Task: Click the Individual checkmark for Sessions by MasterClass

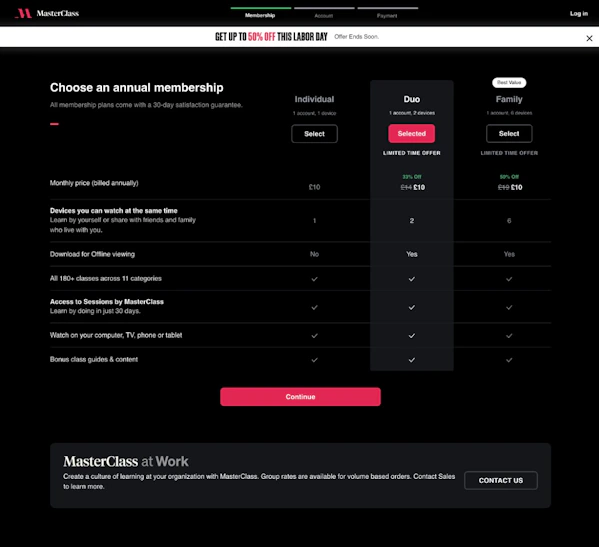Action: (x=314, y=307)
